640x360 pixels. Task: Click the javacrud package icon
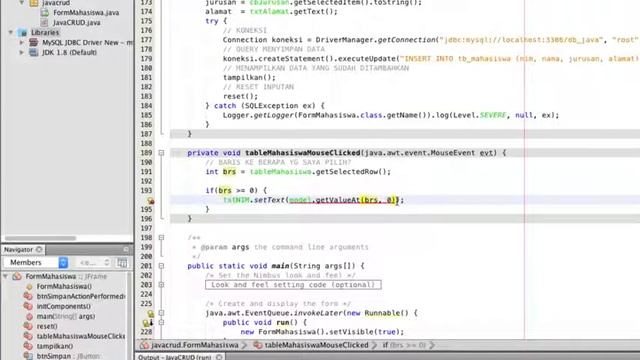[x=34, y=3]
